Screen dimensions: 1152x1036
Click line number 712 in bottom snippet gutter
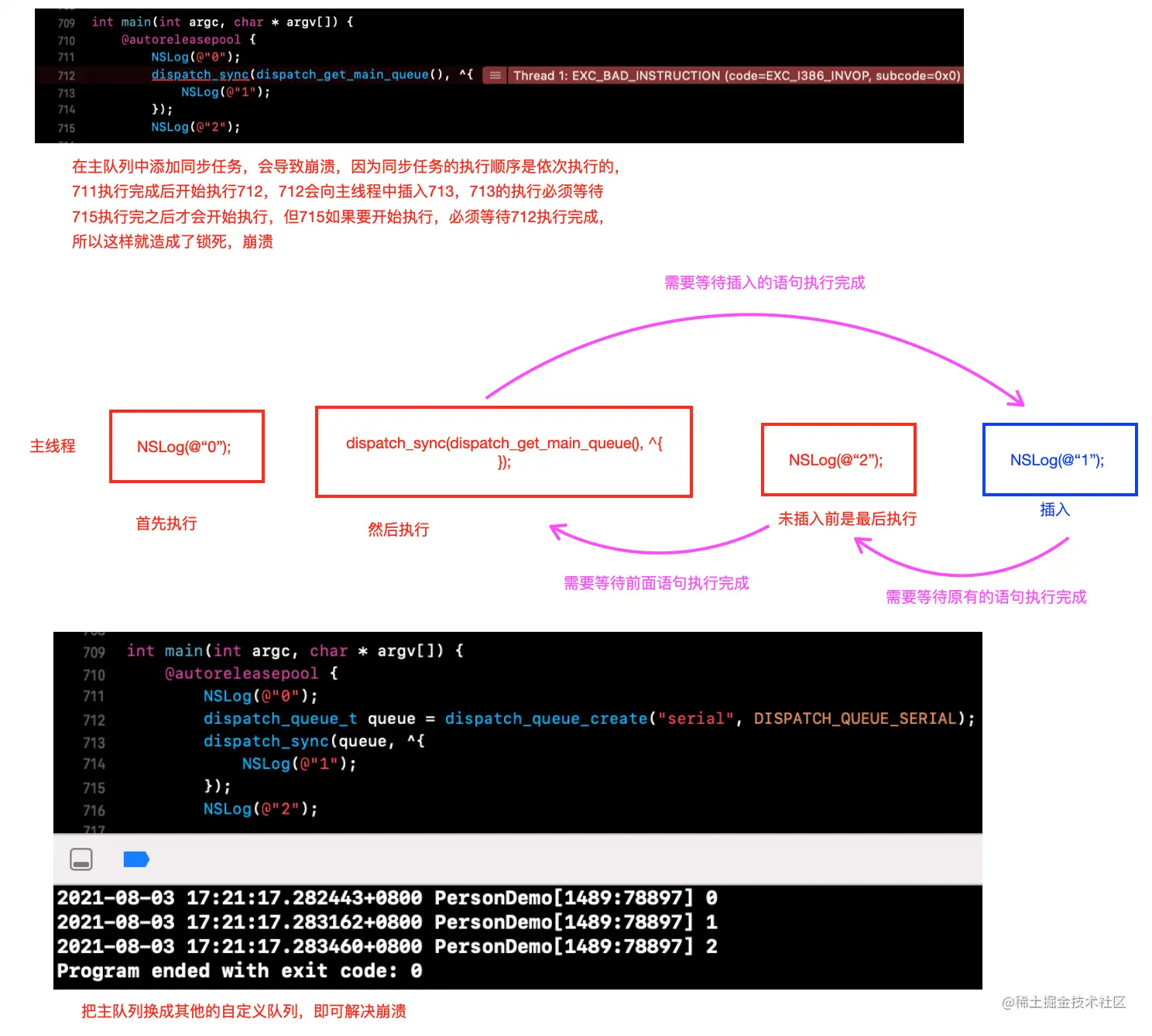94,720
